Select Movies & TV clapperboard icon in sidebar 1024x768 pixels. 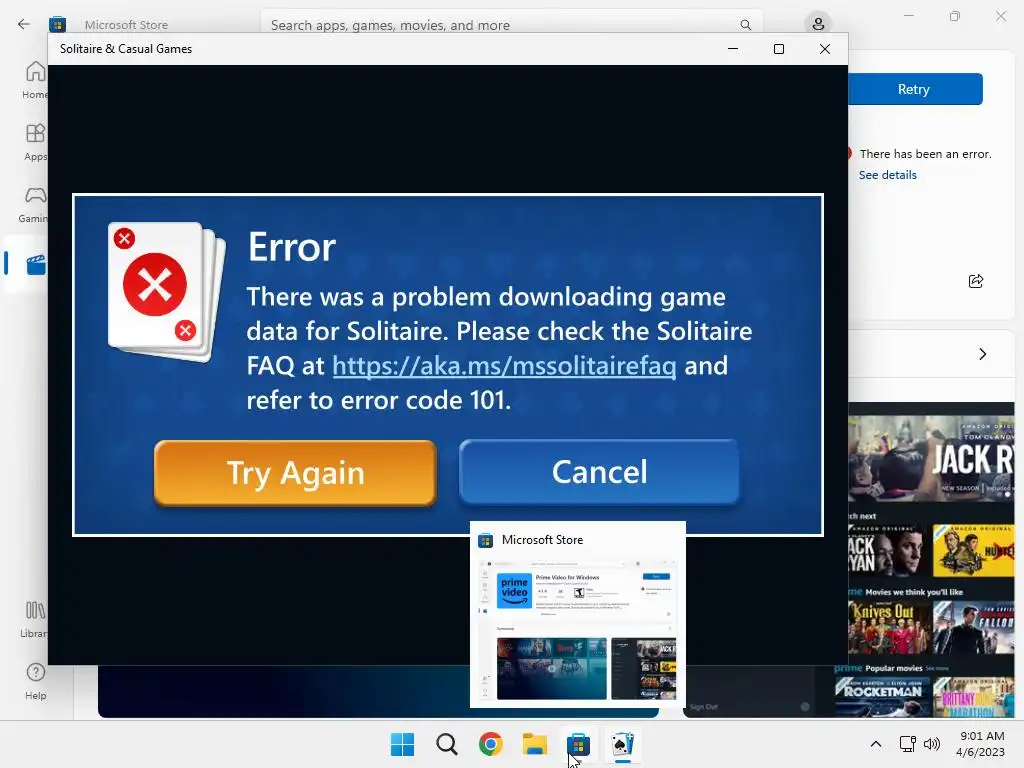(x=35, y=264)
